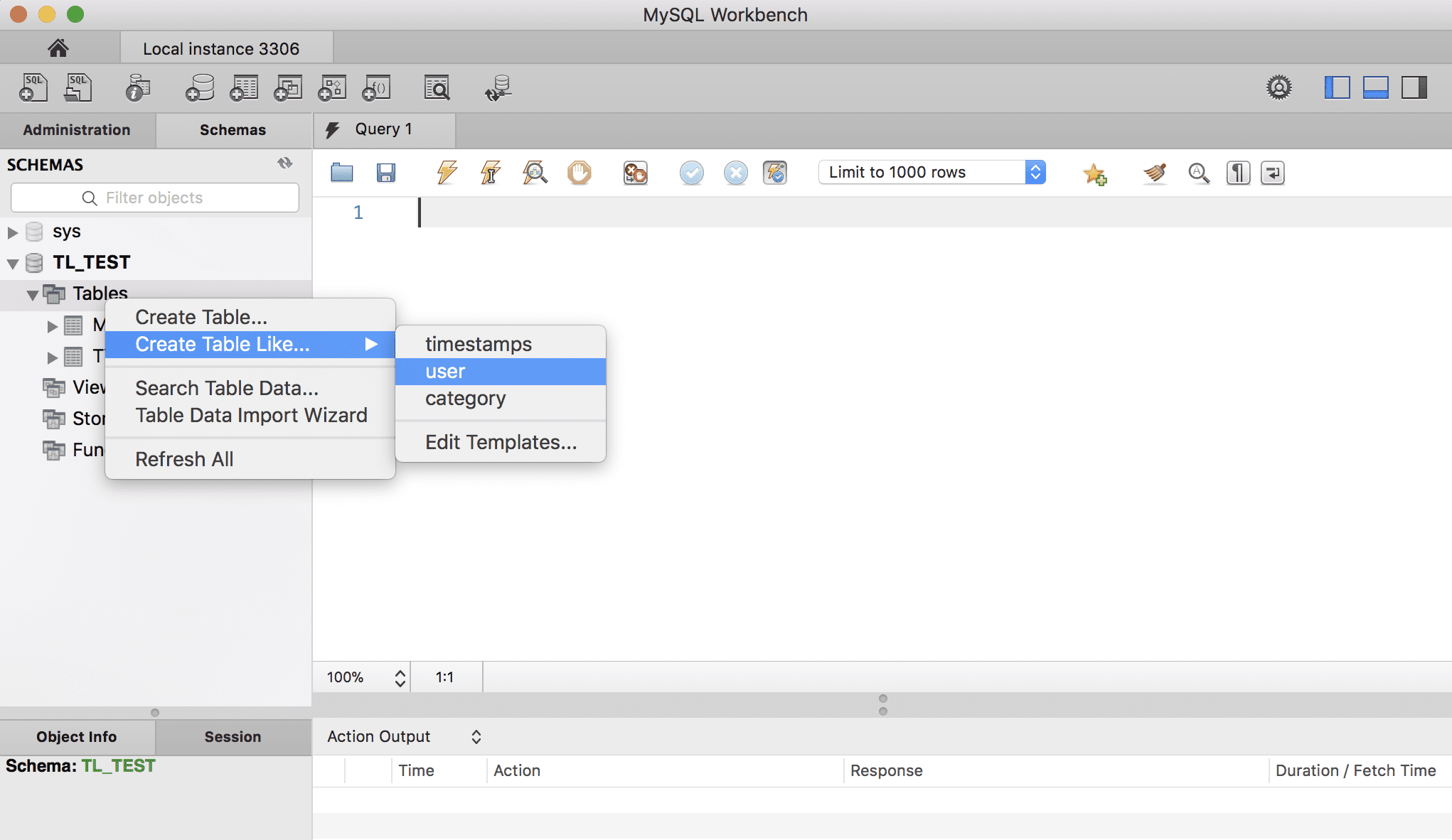Save the script using the floppy disk icon
Viewport: 1452px width, 840px height.
pyautogui.click(x=385, y=173)
